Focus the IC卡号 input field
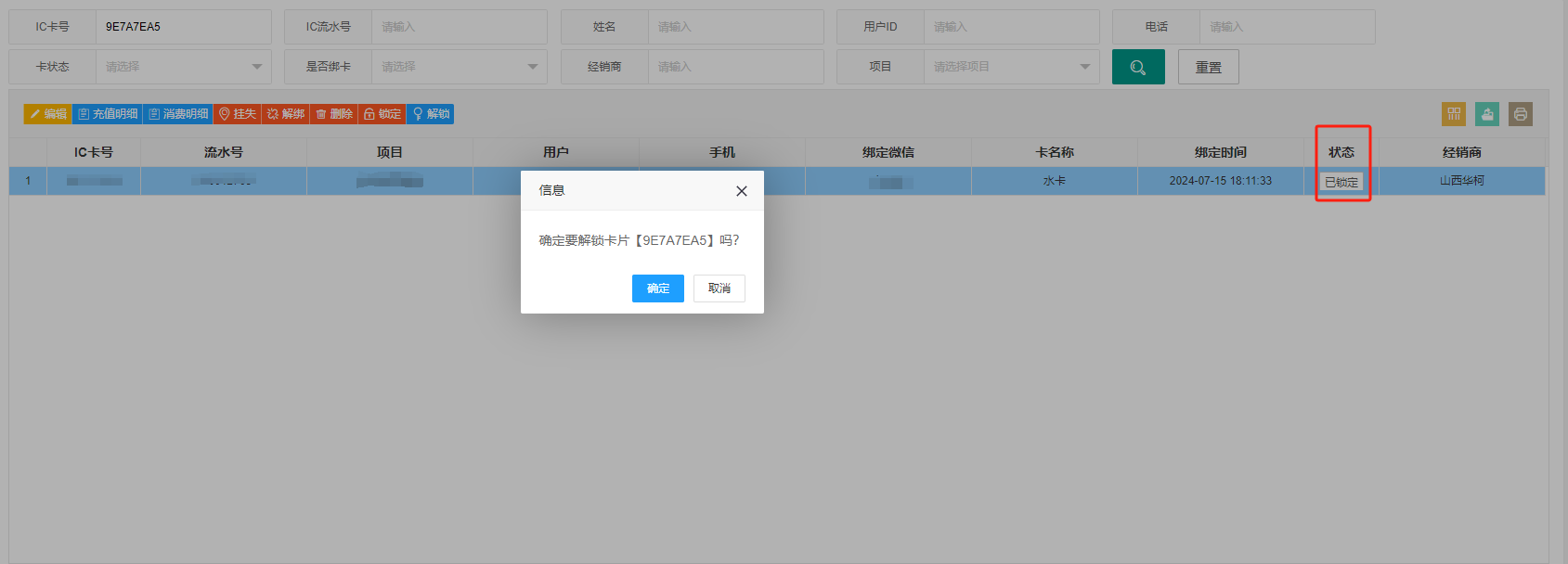This screenshot has height=564, width=1568. pos(184,27)
